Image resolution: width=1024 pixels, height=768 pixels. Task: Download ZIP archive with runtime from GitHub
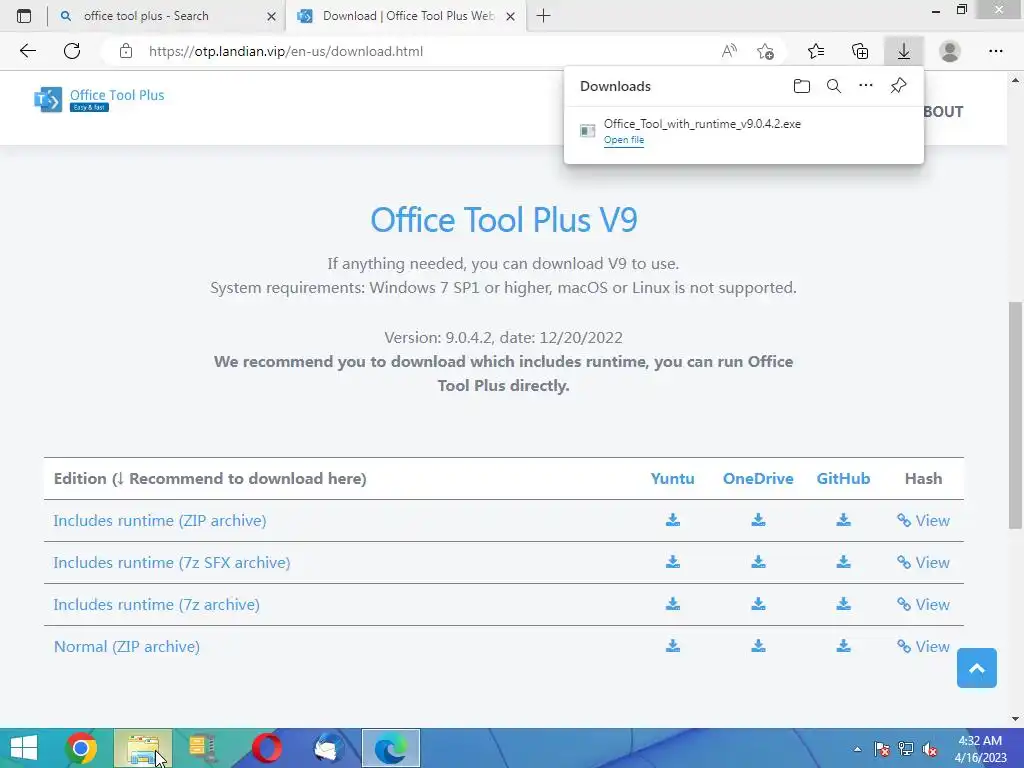click(x=844, y=520)
